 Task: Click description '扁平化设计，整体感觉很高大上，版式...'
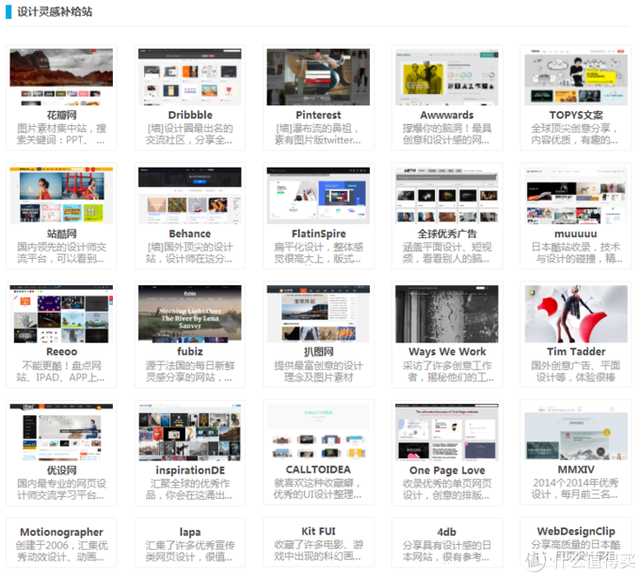pos(318,253)
